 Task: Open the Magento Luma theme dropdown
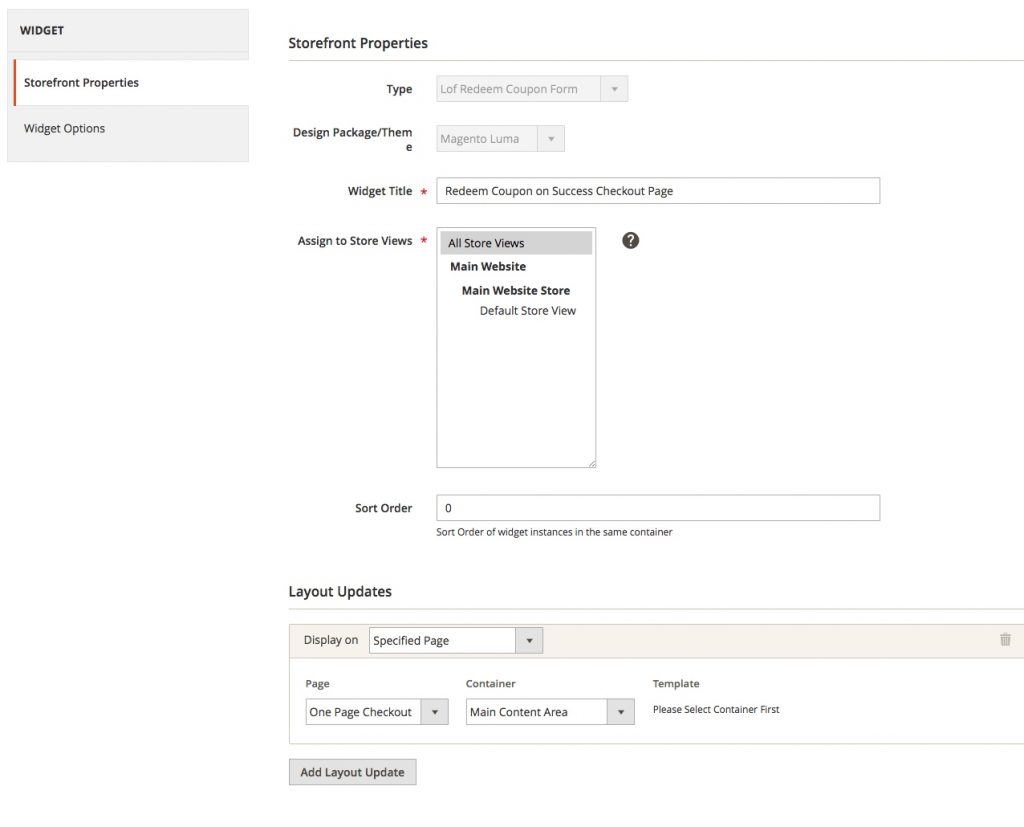pyautogui.click(x=500, y=138)
